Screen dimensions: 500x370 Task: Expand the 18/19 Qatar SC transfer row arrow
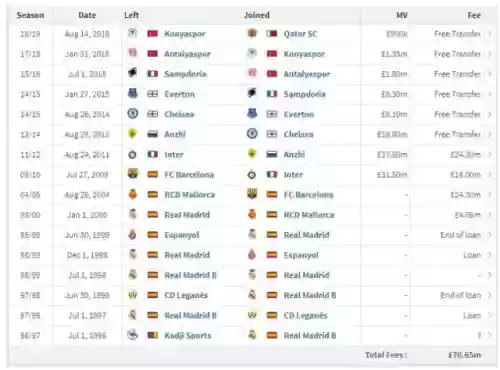click(490, 34)
